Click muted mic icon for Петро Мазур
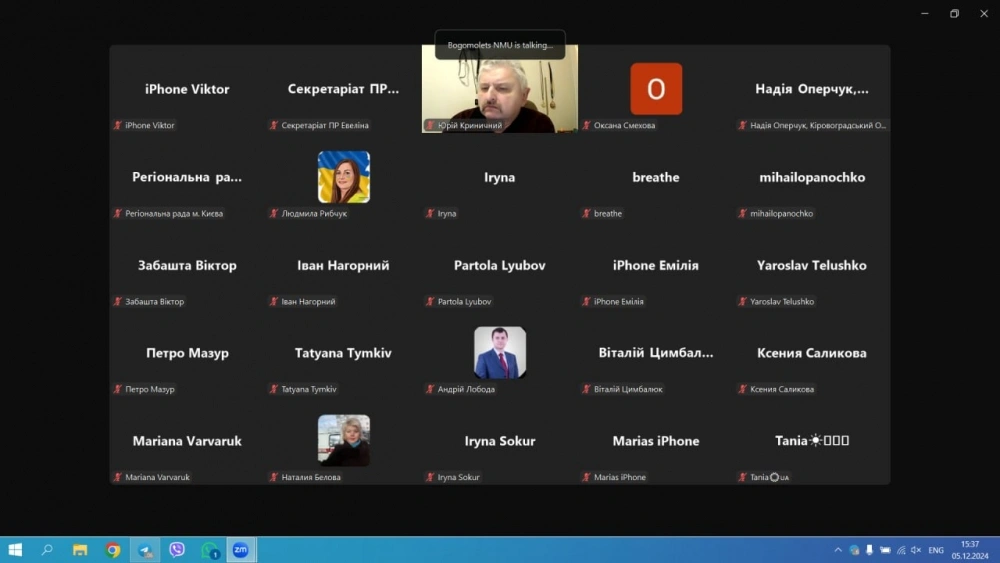Screen dimensions: 1000x563 point(117,389)
